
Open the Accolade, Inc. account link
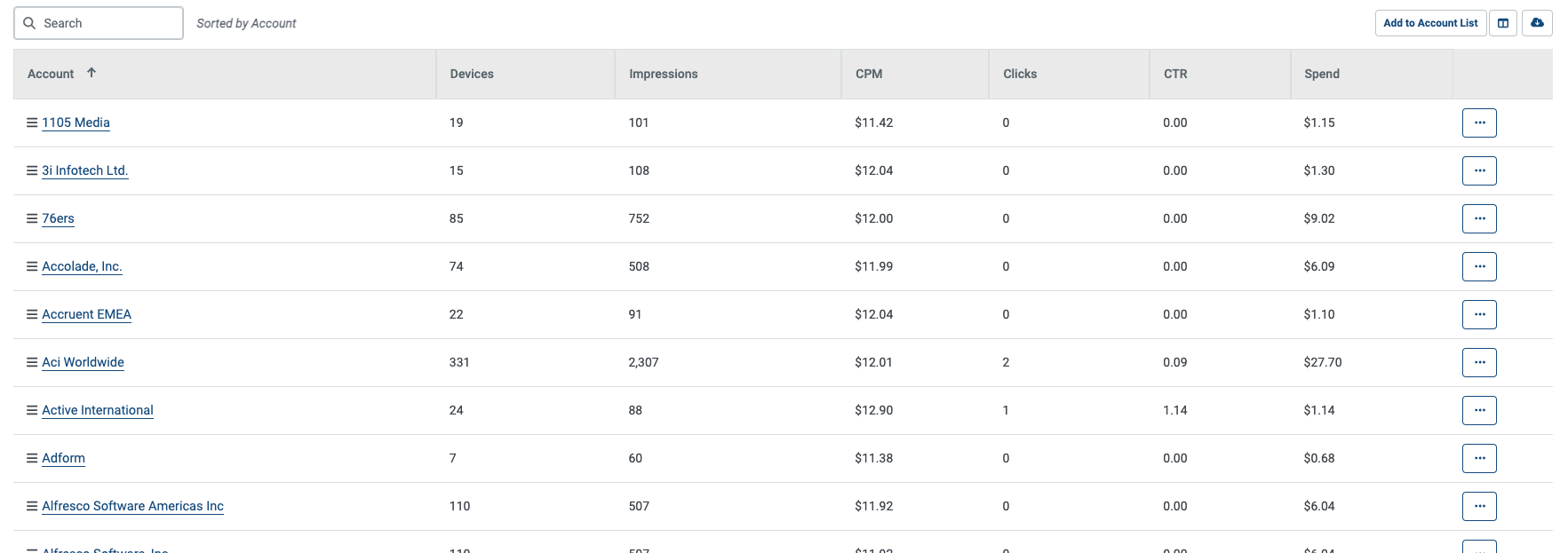[82, 266]
